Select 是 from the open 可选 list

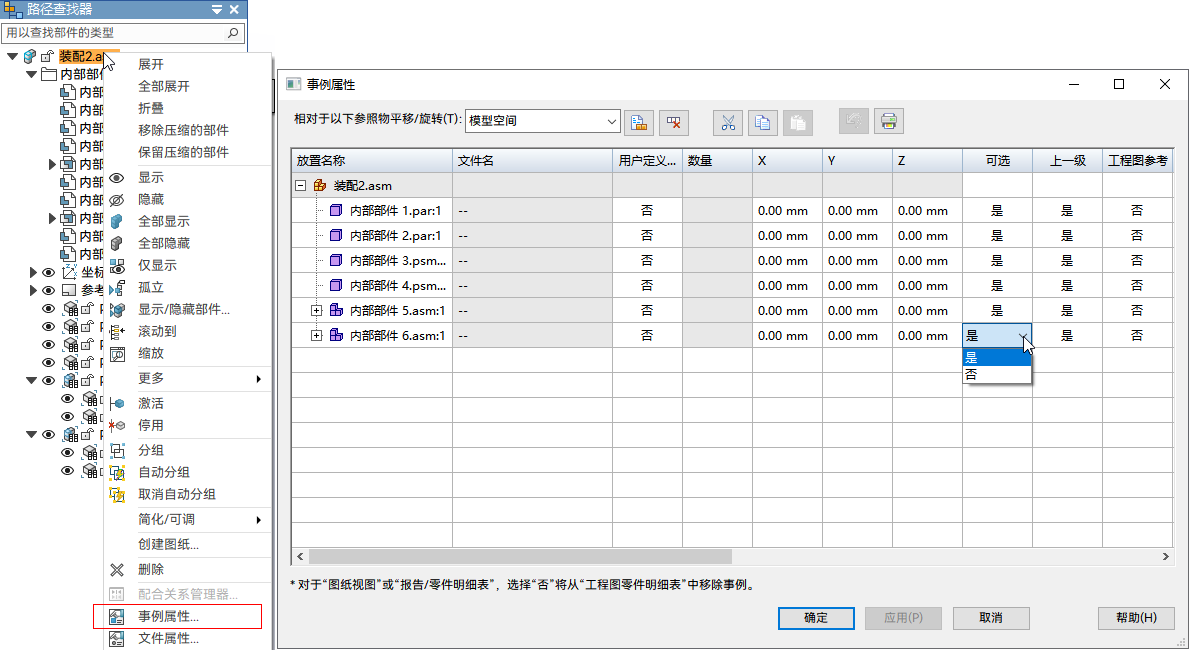tap(996, 358)
